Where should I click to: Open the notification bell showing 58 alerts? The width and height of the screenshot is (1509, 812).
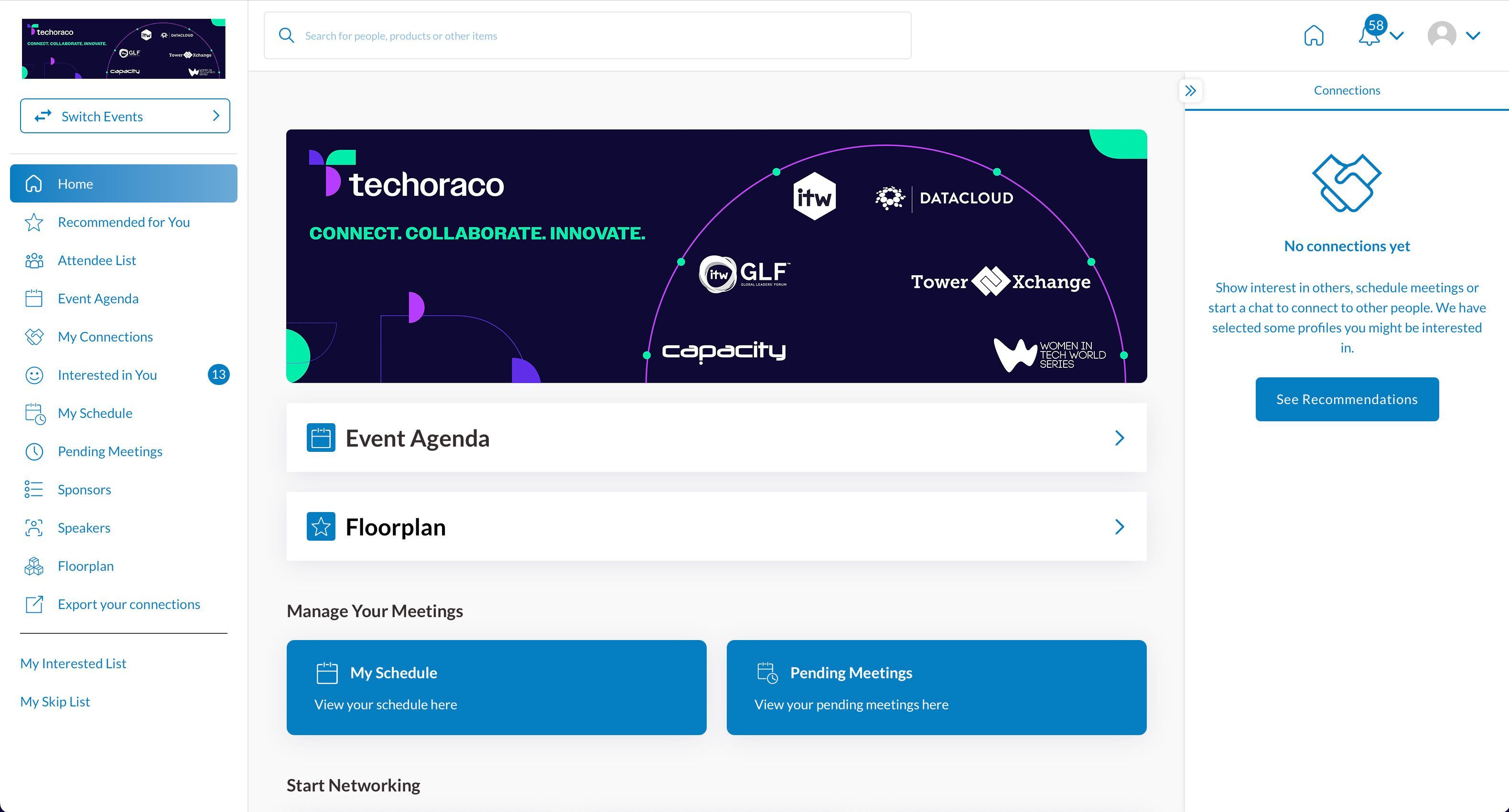pyautogui.click(x=1369, y=36)
